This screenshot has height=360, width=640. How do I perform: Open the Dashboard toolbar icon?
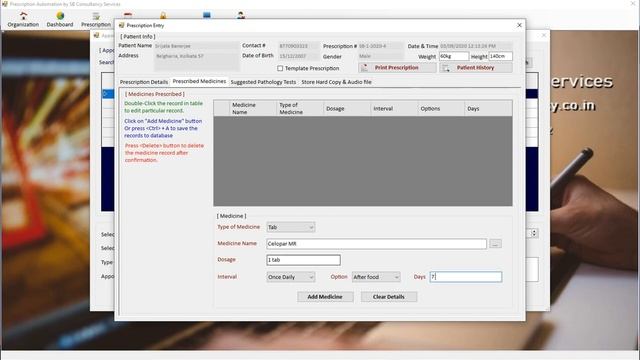[60, 20]
